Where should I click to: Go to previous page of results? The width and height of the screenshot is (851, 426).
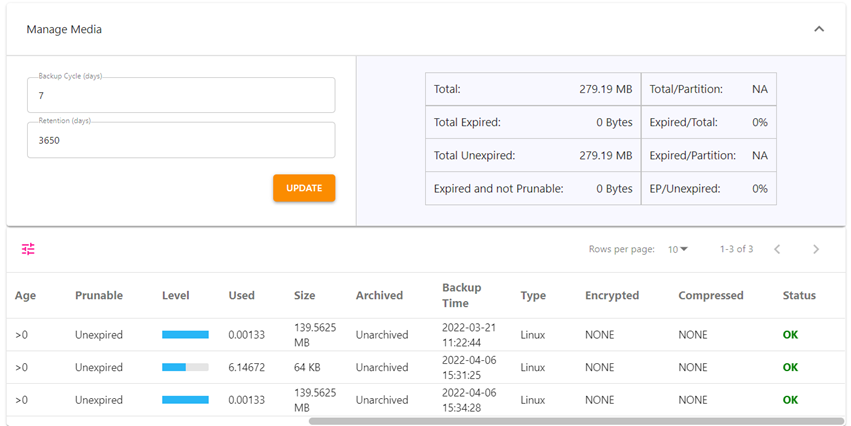pyautogui.click(x=777, y=249)
